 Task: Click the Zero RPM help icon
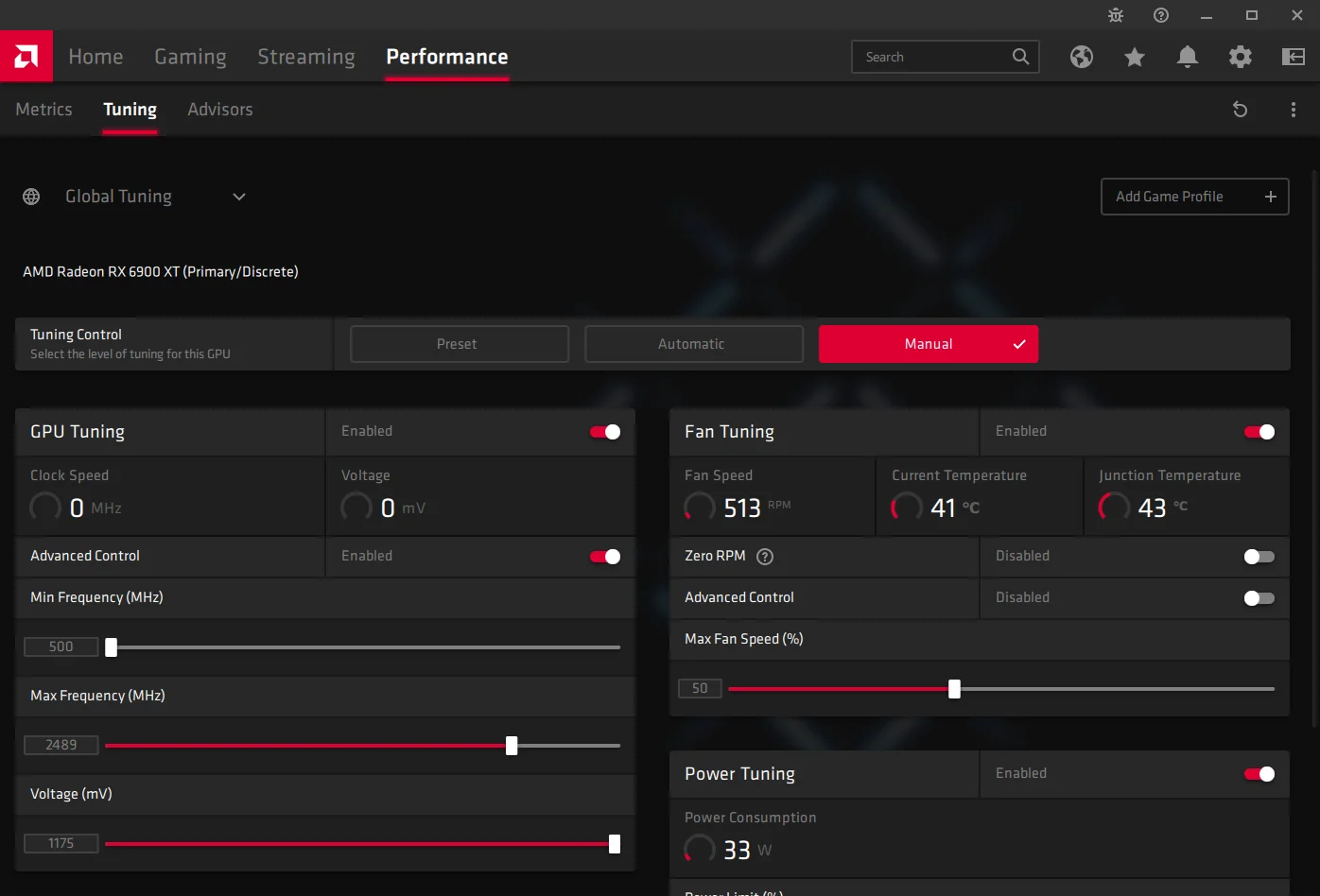coord(765,557)
